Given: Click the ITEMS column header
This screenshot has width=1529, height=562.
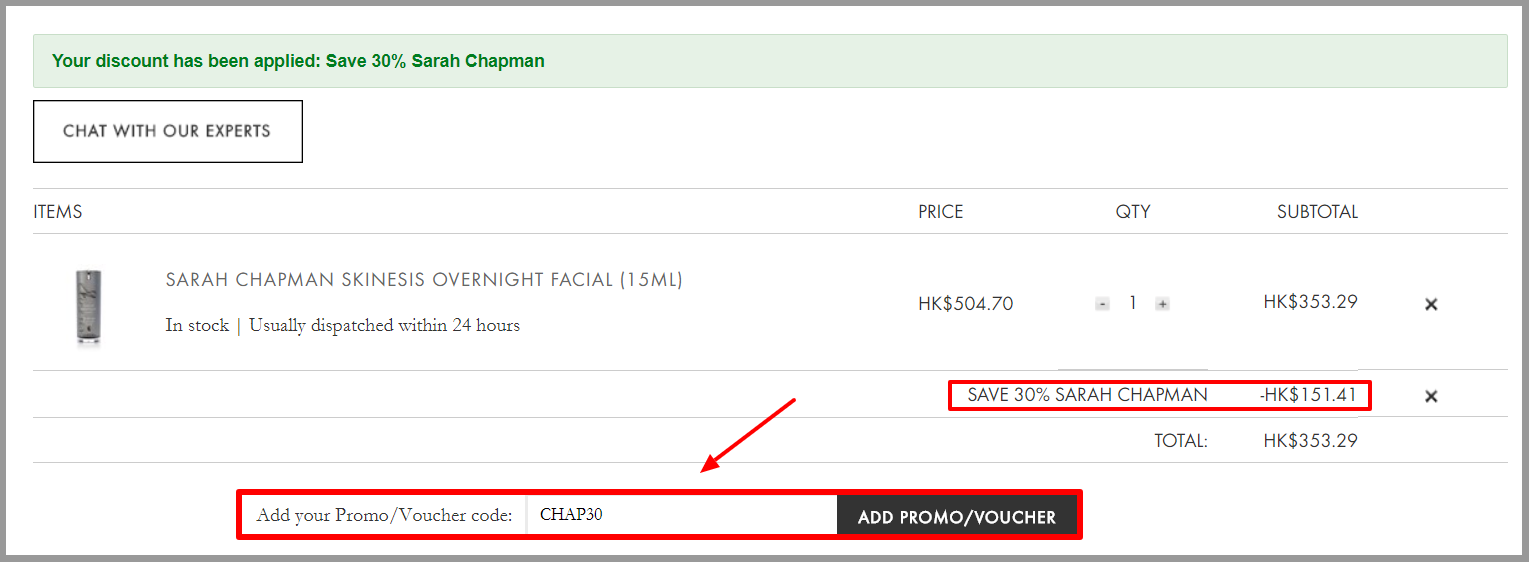Looking at the screenshot, I should point(58,212).
